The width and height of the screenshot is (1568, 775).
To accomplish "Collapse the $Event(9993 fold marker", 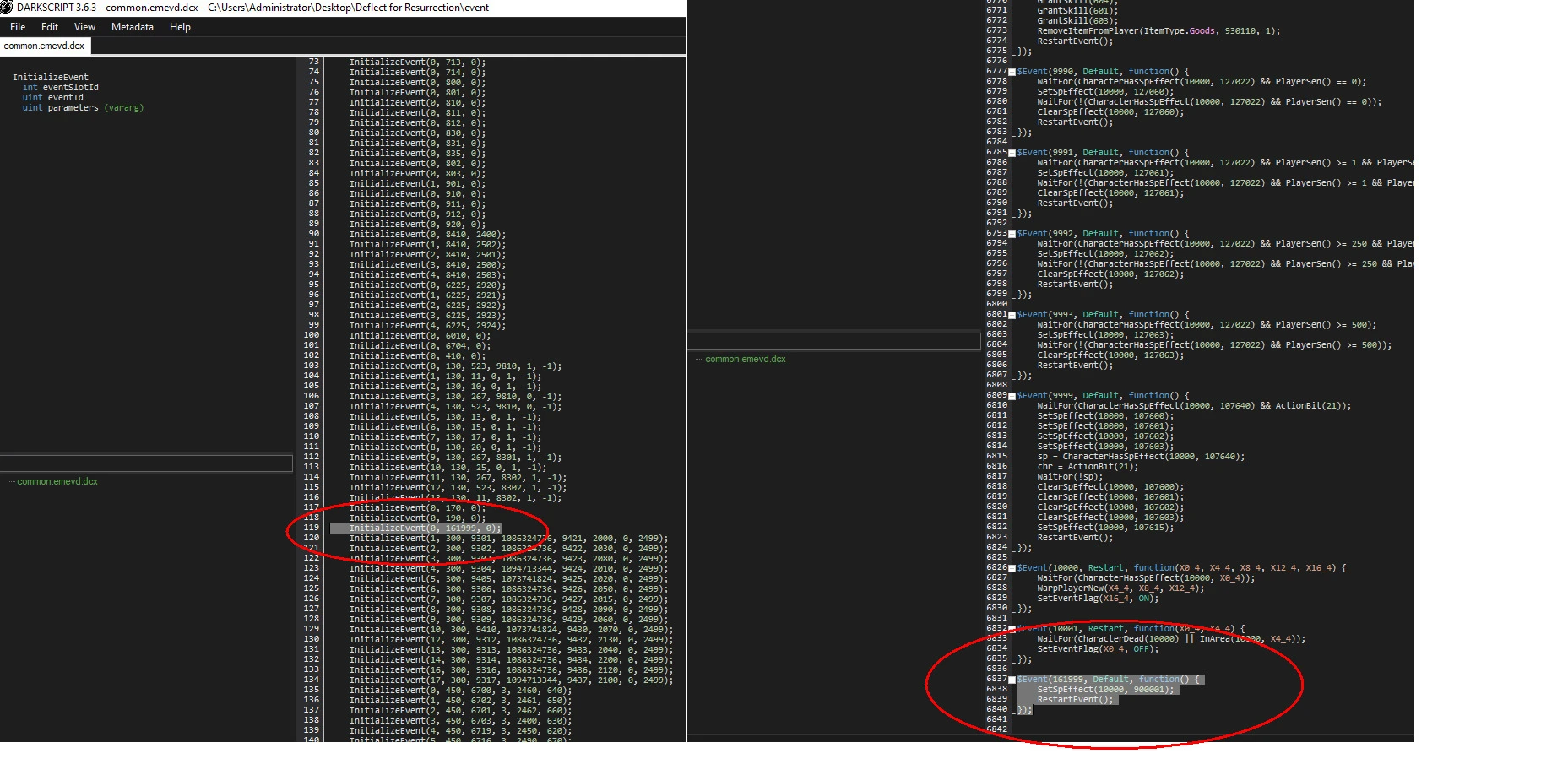I will (x=1012, y=315).
